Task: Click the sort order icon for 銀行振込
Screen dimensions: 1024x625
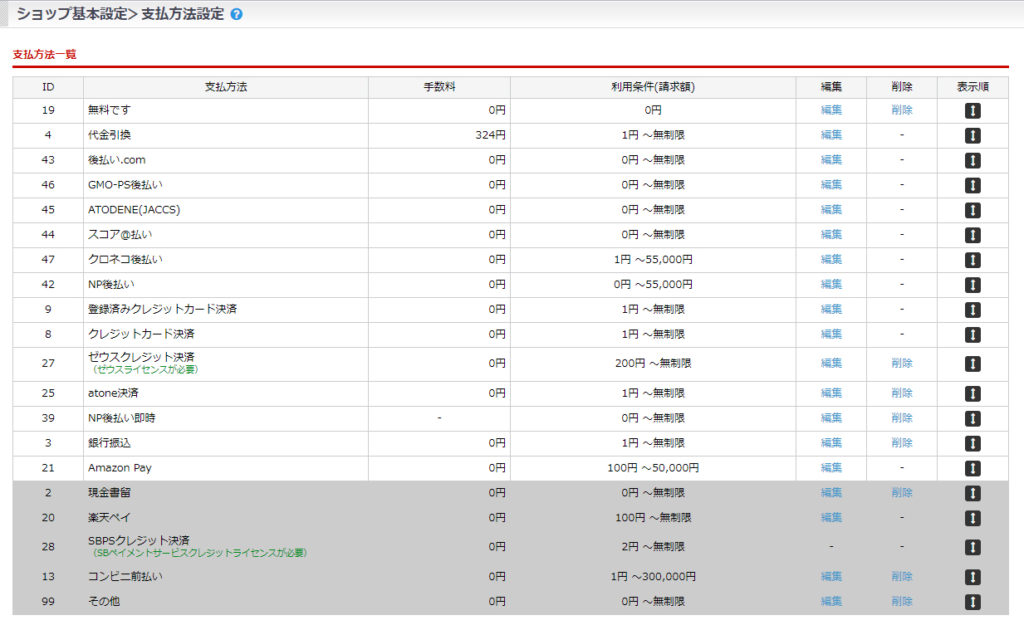Action: (972, 443)
